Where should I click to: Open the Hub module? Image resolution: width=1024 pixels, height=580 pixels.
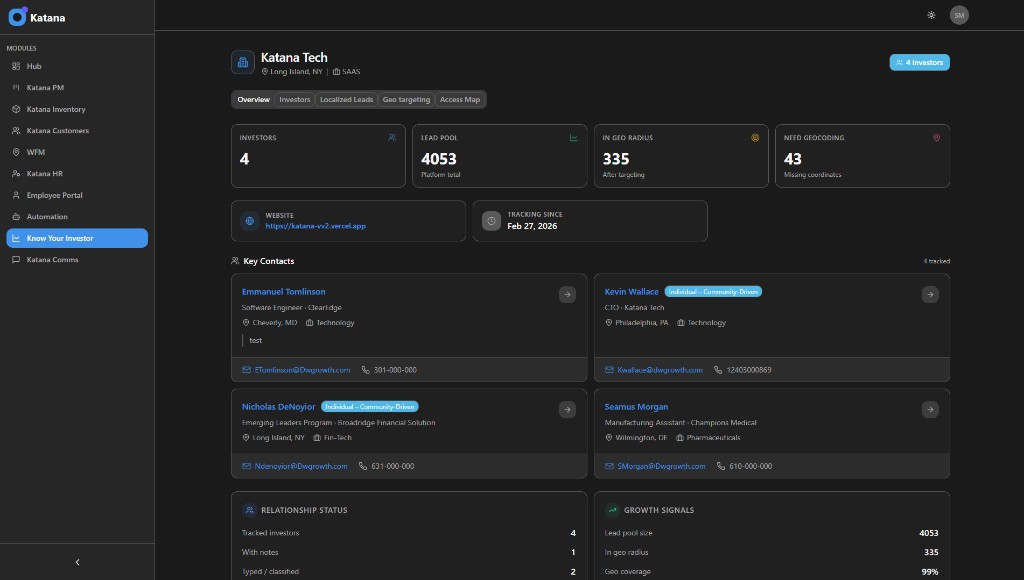point(77,66)
